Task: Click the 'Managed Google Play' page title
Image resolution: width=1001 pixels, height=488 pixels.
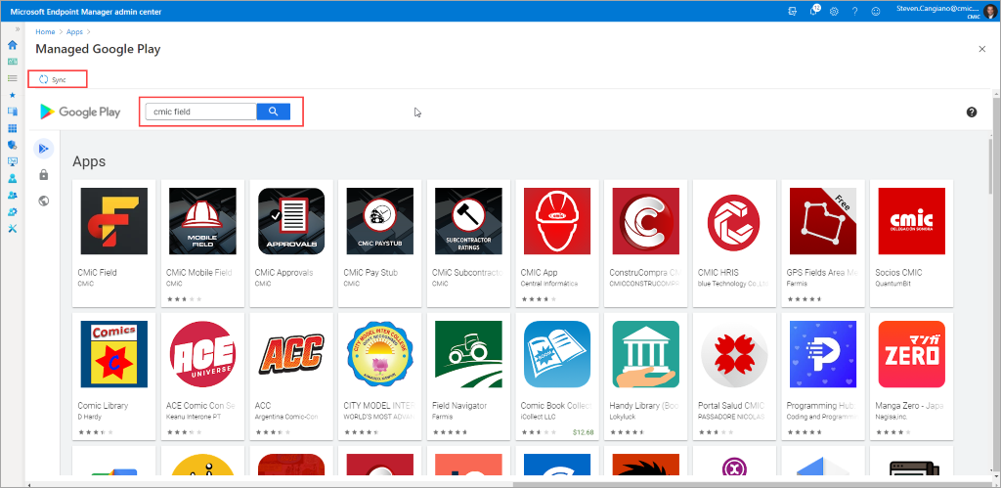Action: pos(98,49)
